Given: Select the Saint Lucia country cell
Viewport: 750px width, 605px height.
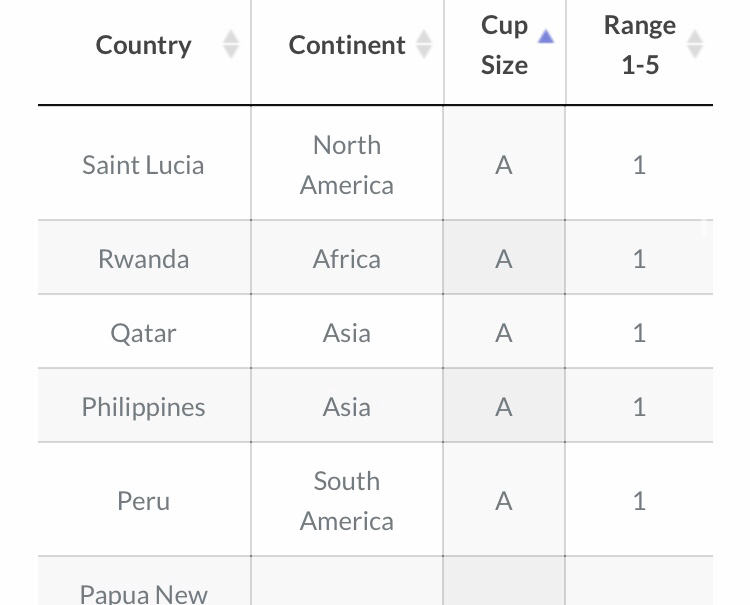Looking at the screenshot, I should click(x=144, y=163).
